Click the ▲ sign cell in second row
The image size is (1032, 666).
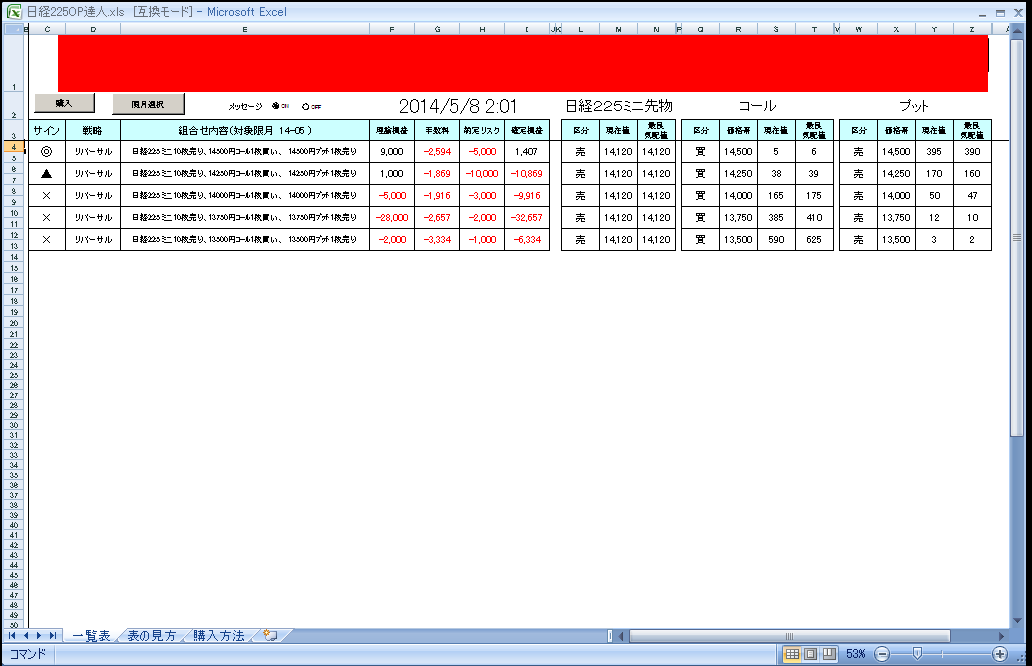(47, 174)
